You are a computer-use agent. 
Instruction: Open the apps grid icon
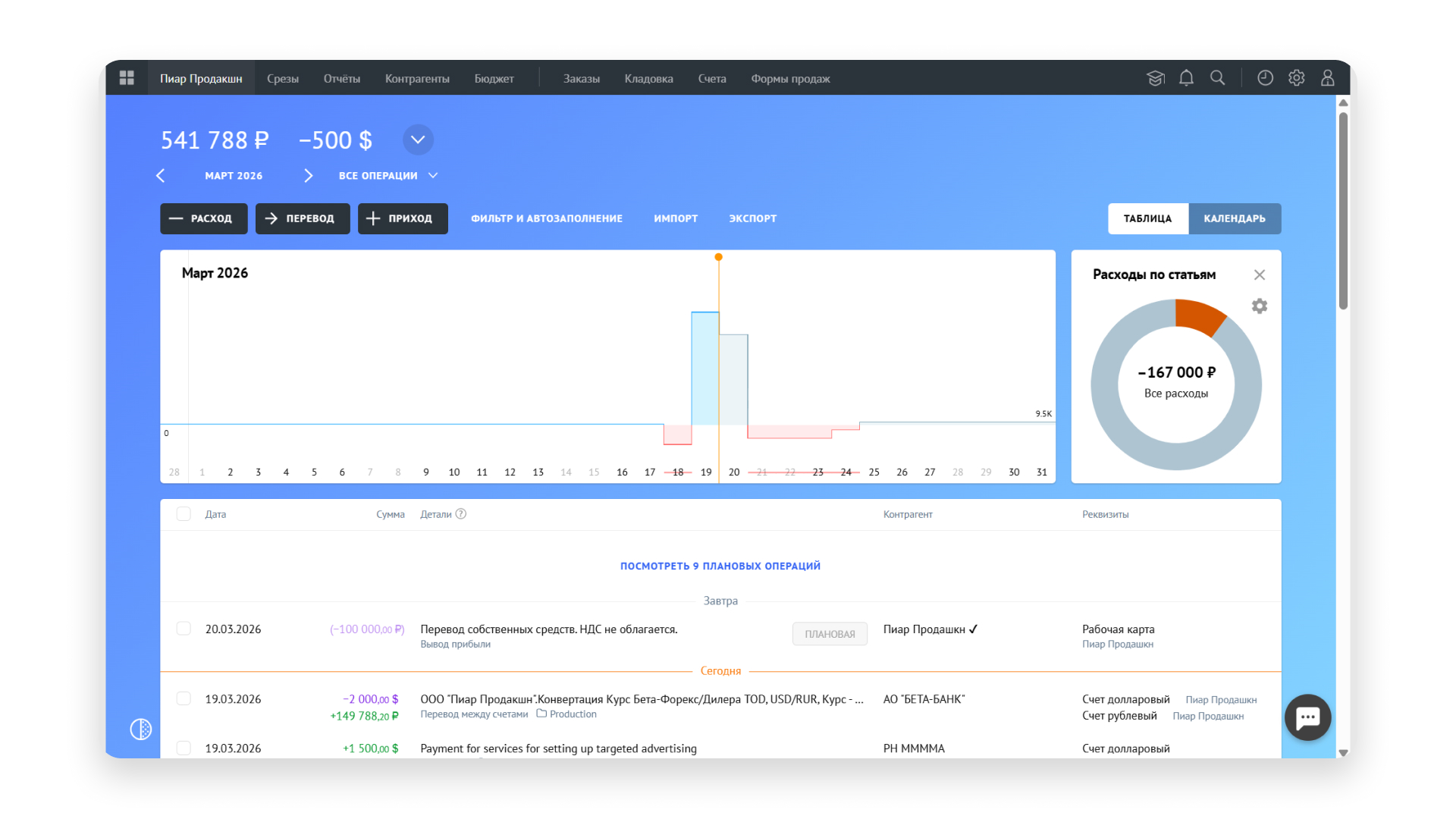pos(127,78)
